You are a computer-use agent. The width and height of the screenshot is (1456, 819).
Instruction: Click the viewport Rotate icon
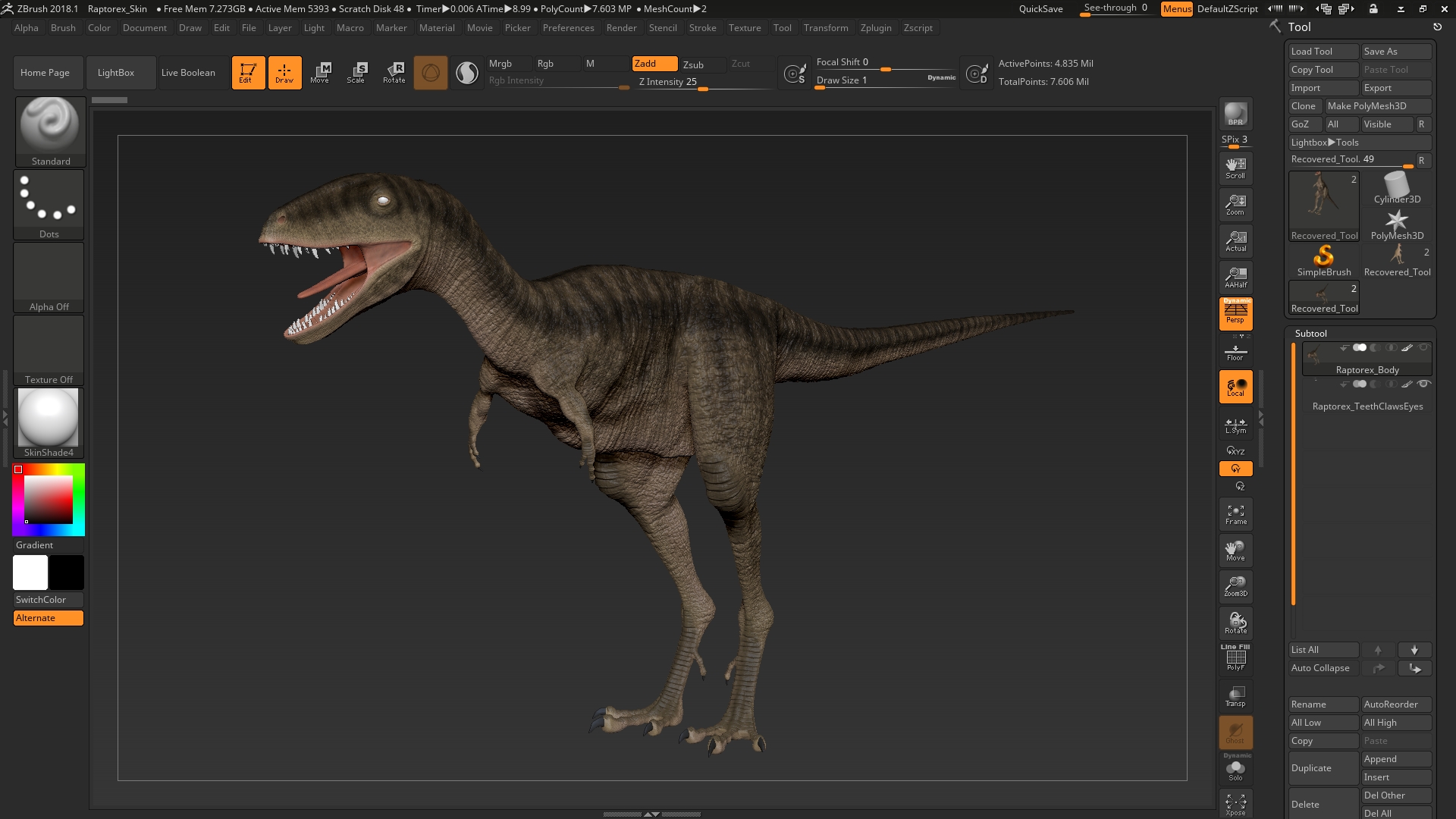[1235, 623]
